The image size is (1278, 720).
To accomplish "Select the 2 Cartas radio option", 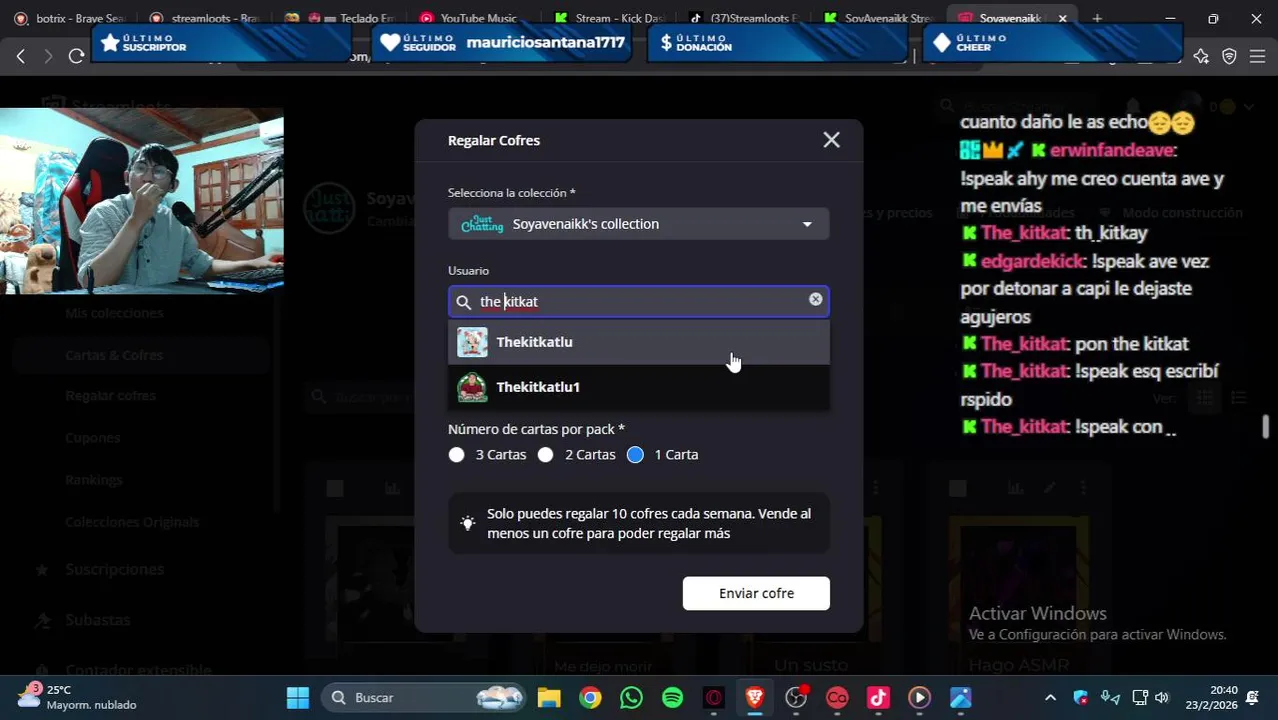I will (545, 454).
